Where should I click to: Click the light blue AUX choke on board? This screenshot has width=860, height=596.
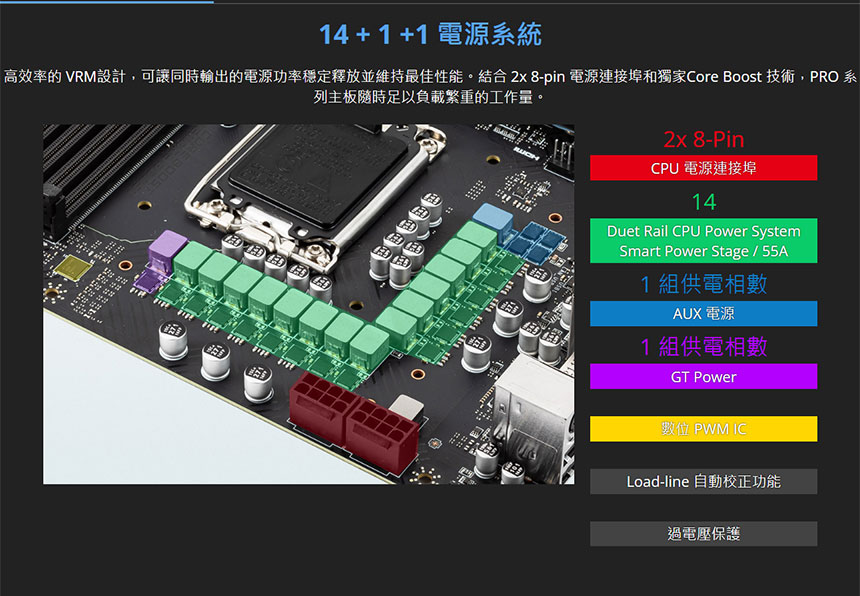(x=493, y=219)
